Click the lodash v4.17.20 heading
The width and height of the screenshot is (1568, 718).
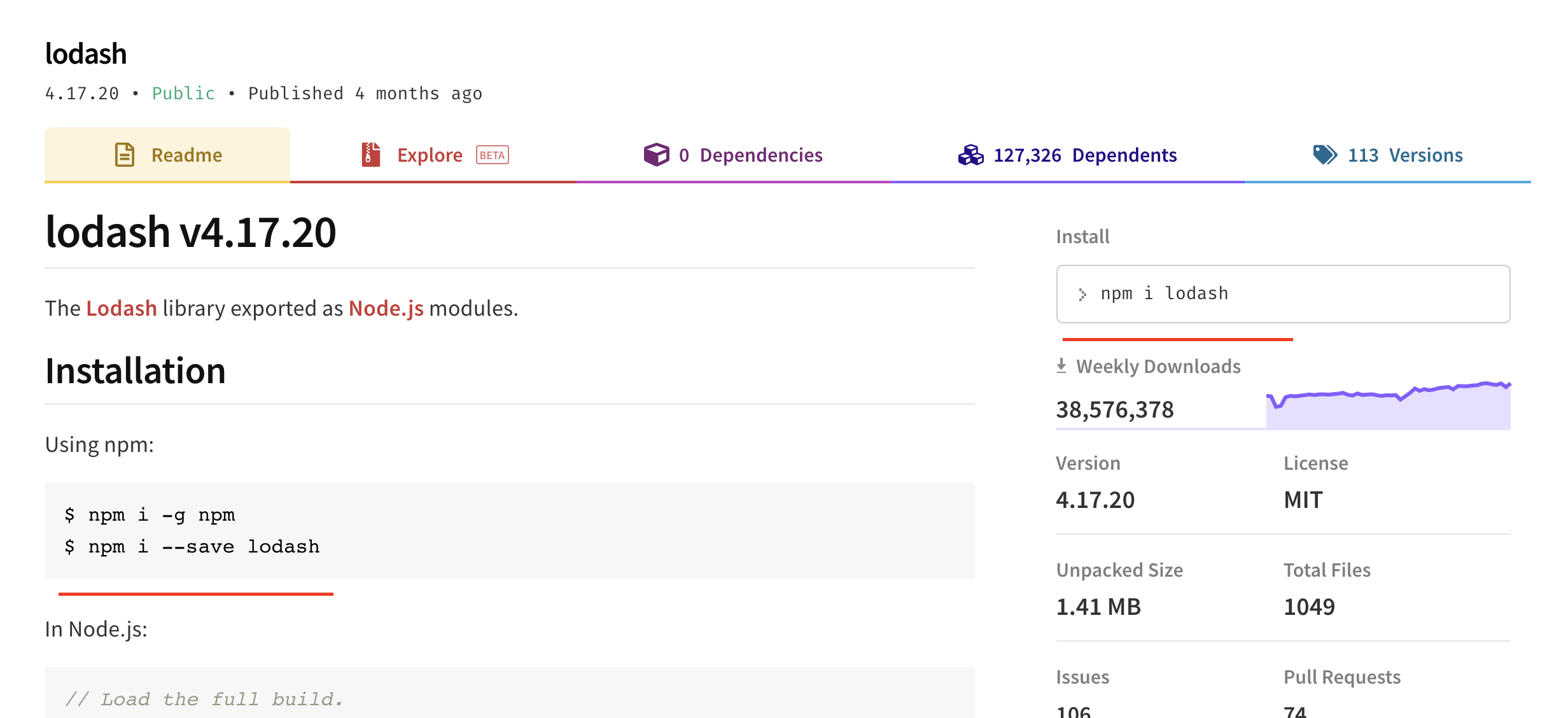pyautogui.click(x=190, y=232)
